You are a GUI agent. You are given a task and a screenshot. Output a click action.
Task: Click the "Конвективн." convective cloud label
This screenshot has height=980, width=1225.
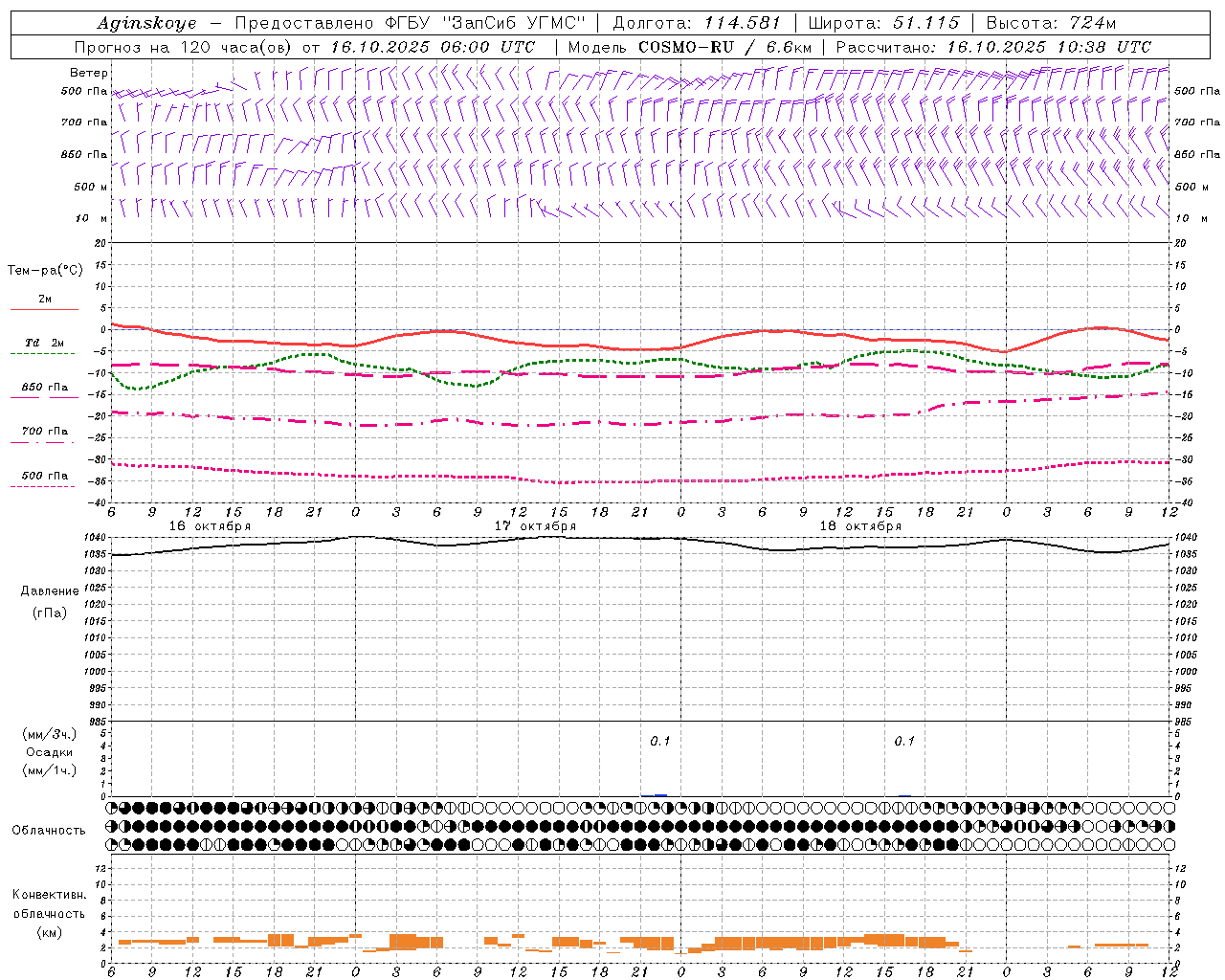point(50,895)
